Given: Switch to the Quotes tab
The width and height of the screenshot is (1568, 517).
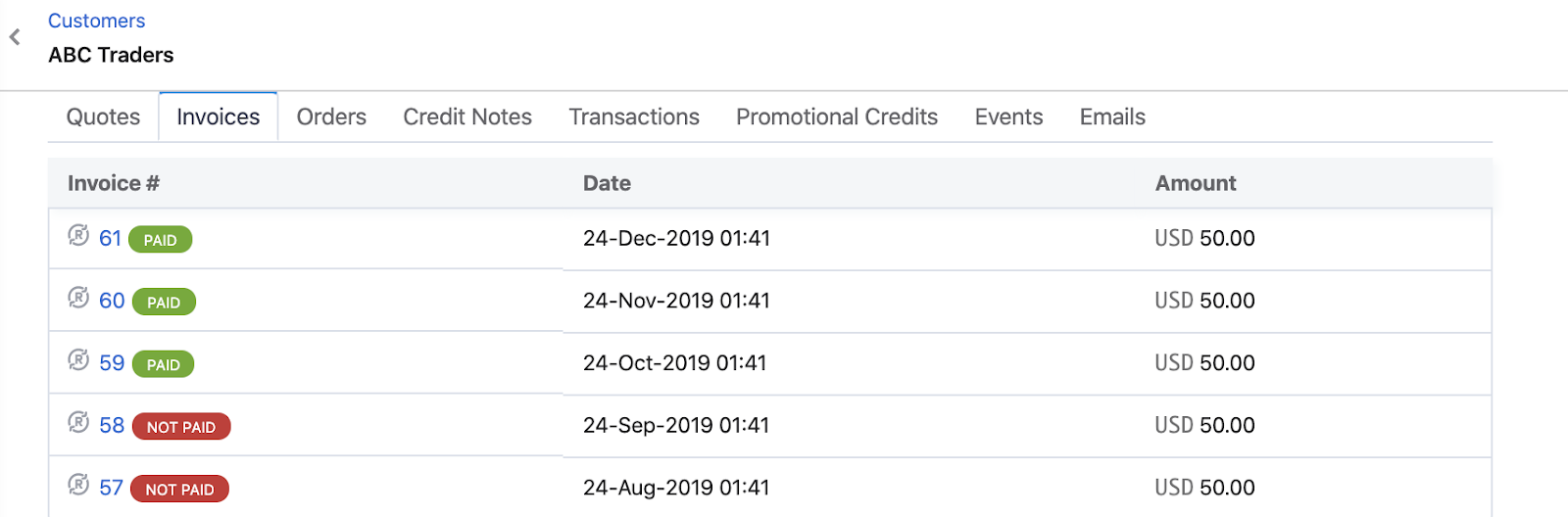Looking at the screenshot, I should click(x=103, y=117).
